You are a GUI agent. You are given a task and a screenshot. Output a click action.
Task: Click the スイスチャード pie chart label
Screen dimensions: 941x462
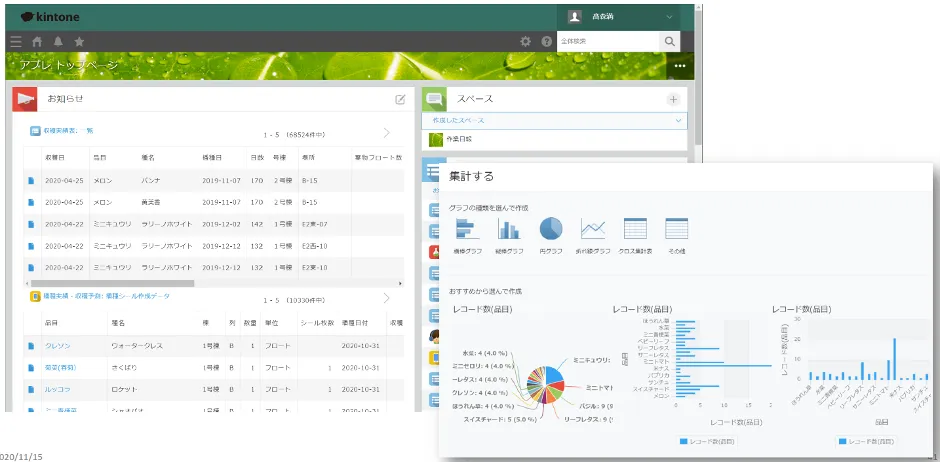coord(500,419)
